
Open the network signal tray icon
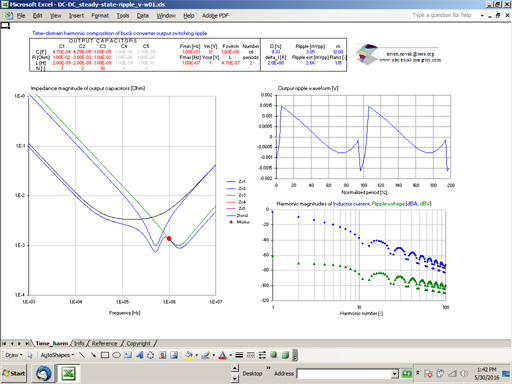click(452, 374)
